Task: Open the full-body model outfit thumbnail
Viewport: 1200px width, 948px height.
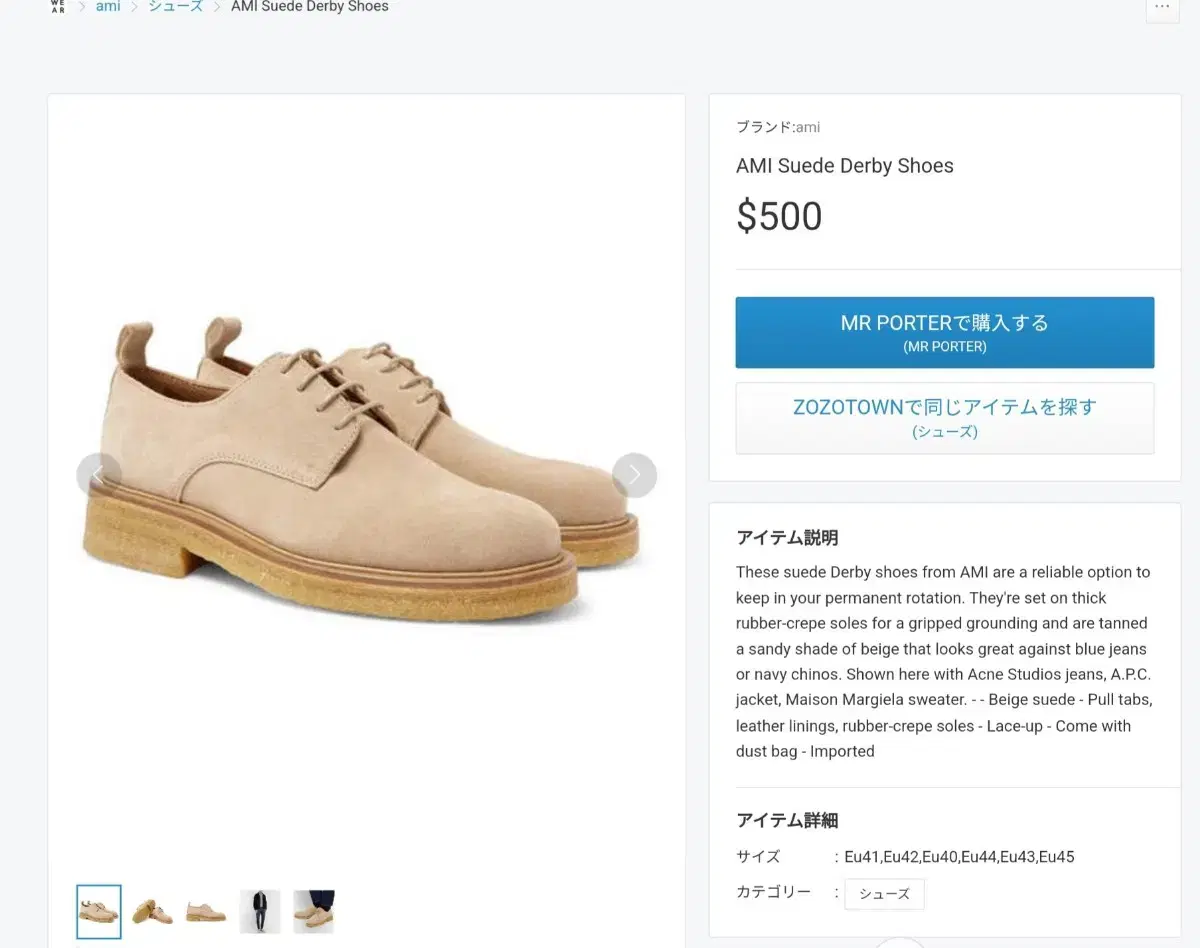Action: point(260,911)
